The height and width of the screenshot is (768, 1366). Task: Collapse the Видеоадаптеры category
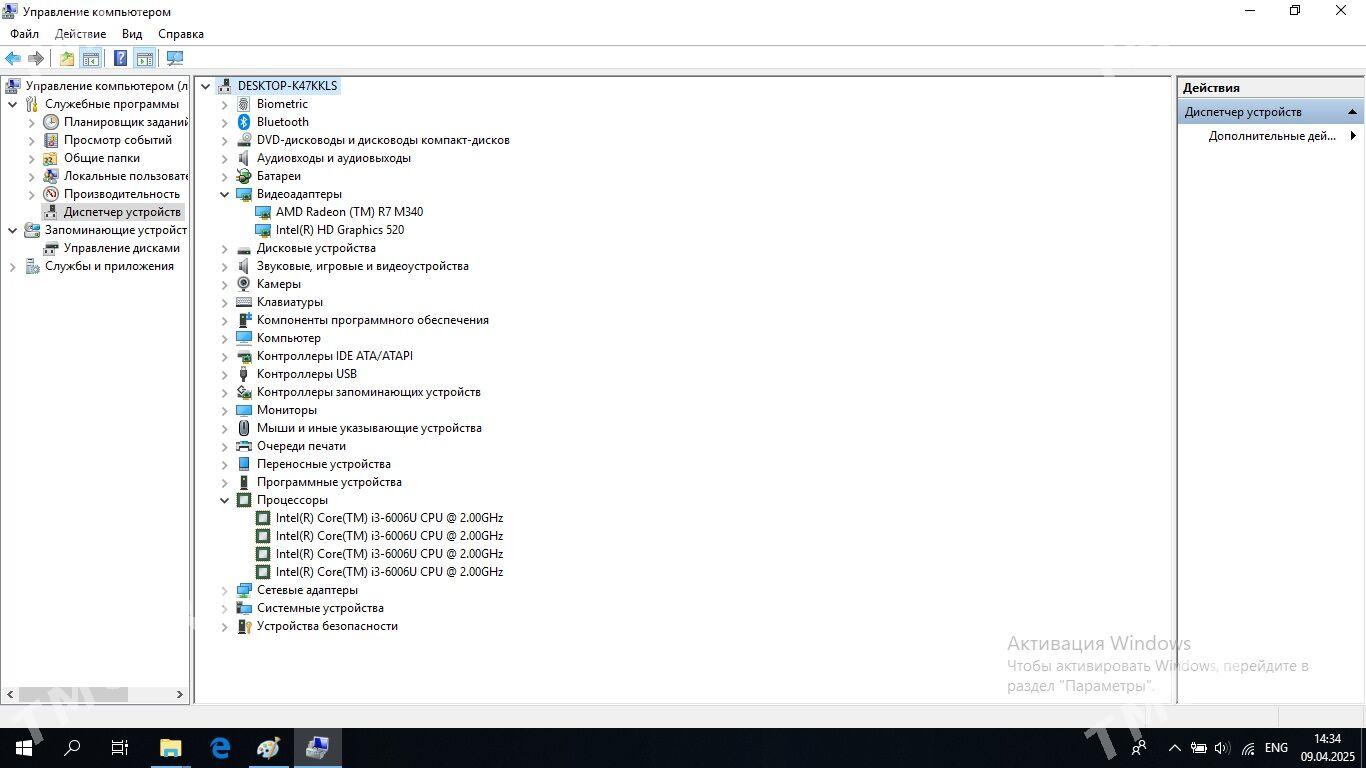[225, 194]
